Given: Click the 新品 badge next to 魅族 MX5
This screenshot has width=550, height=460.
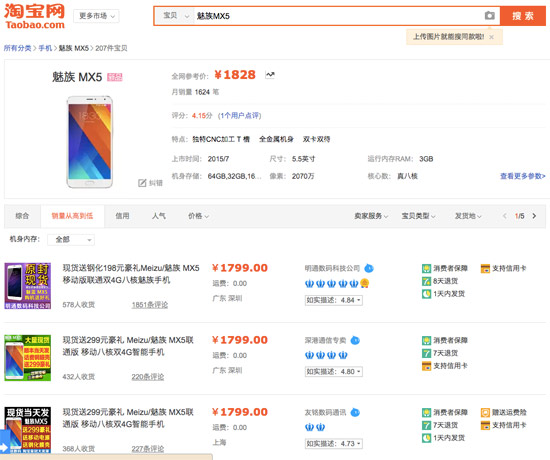Looking at the screenshot, I should (x=115, y=77).
